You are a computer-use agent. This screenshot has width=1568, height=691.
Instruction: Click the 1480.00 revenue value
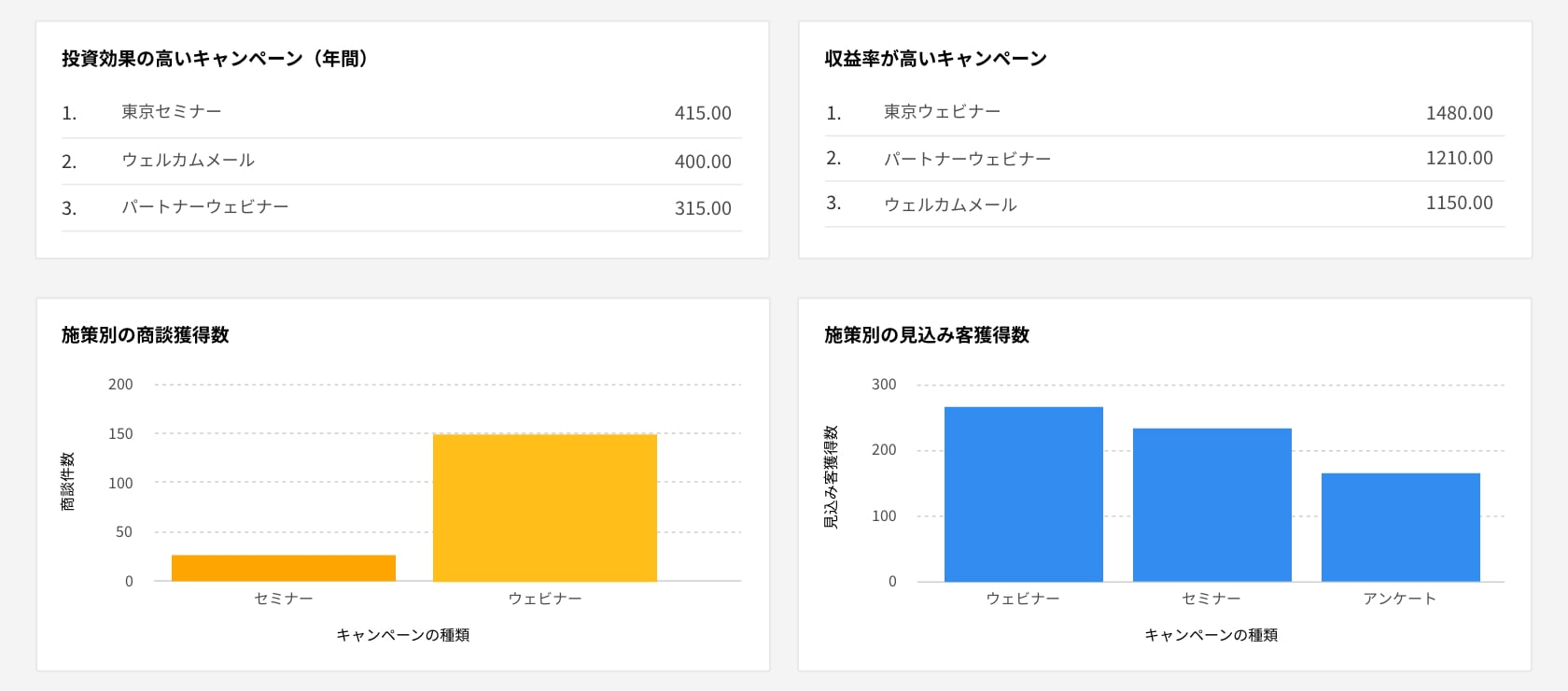(1459, 113)
